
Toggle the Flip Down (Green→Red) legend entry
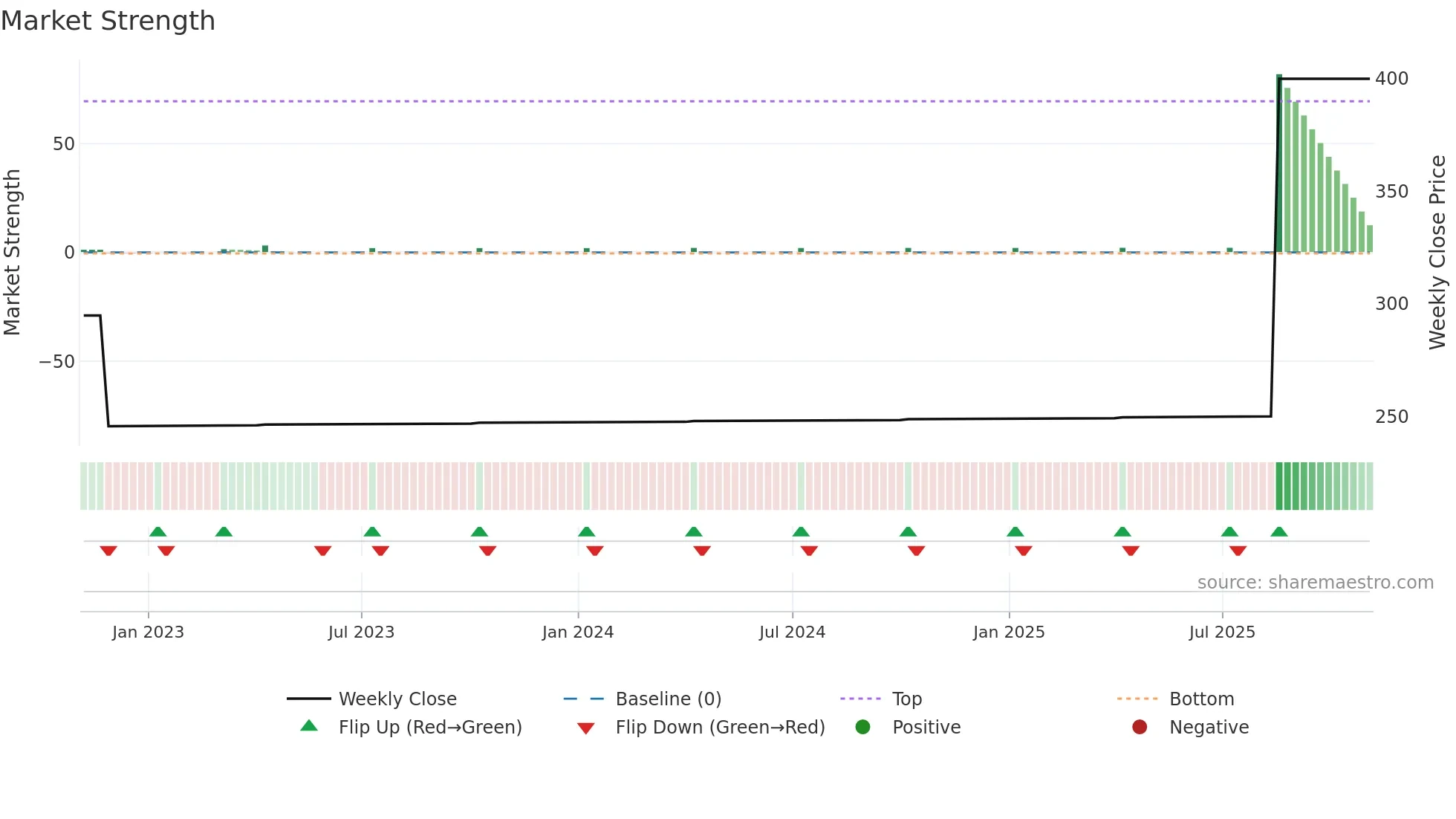point(701,727)
